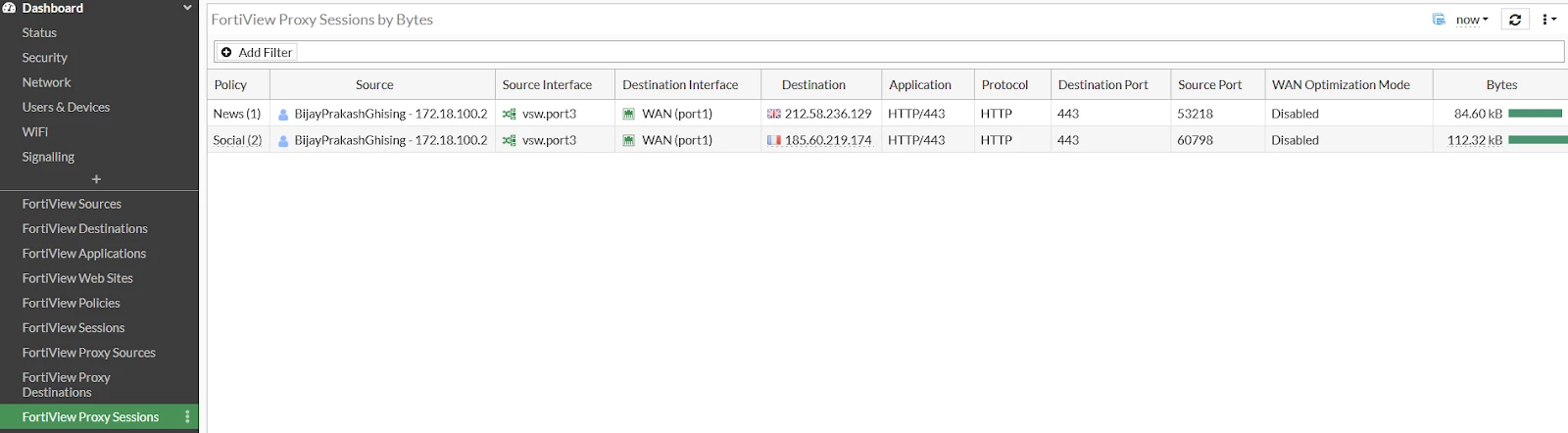The width and height of the screenshot is (1568, 433).
Task: Click the Dashboard gauge icon
Action: click(x=9, y=8)
